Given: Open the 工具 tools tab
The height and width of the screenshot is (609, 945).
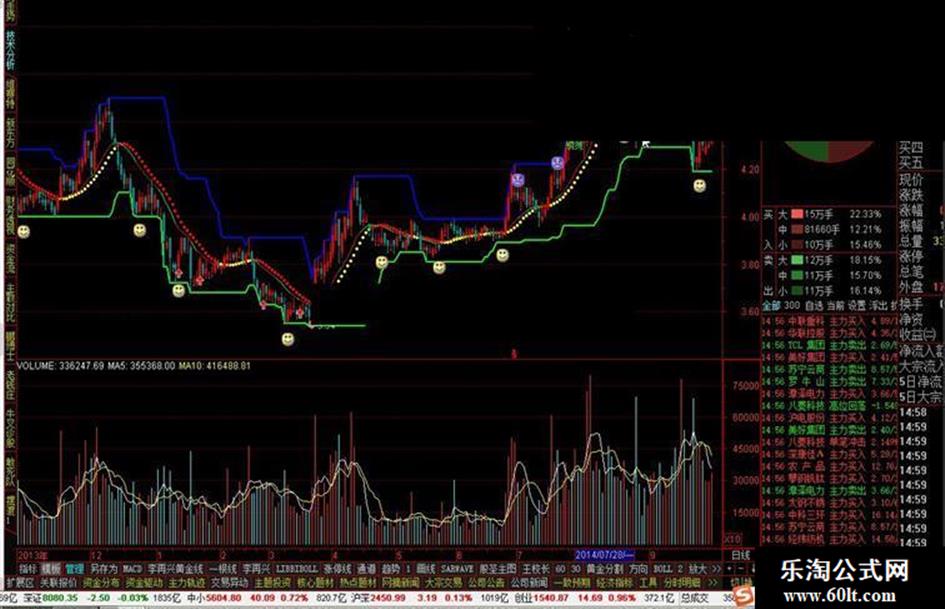Looking at the screenshot, I should pyautogui.click(x=648, y=583).
